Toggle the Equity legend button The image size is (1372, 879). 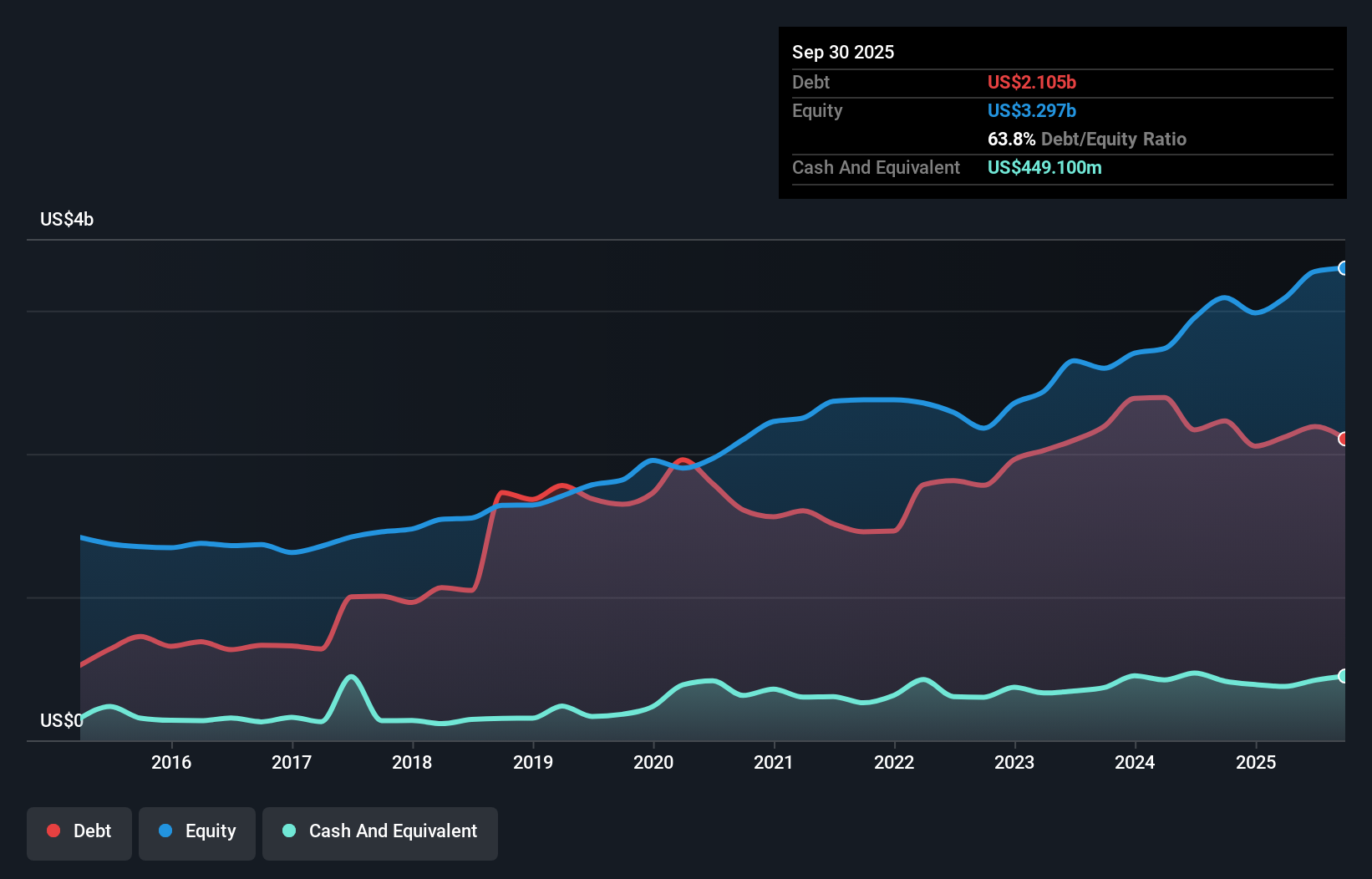pos(197,833)
